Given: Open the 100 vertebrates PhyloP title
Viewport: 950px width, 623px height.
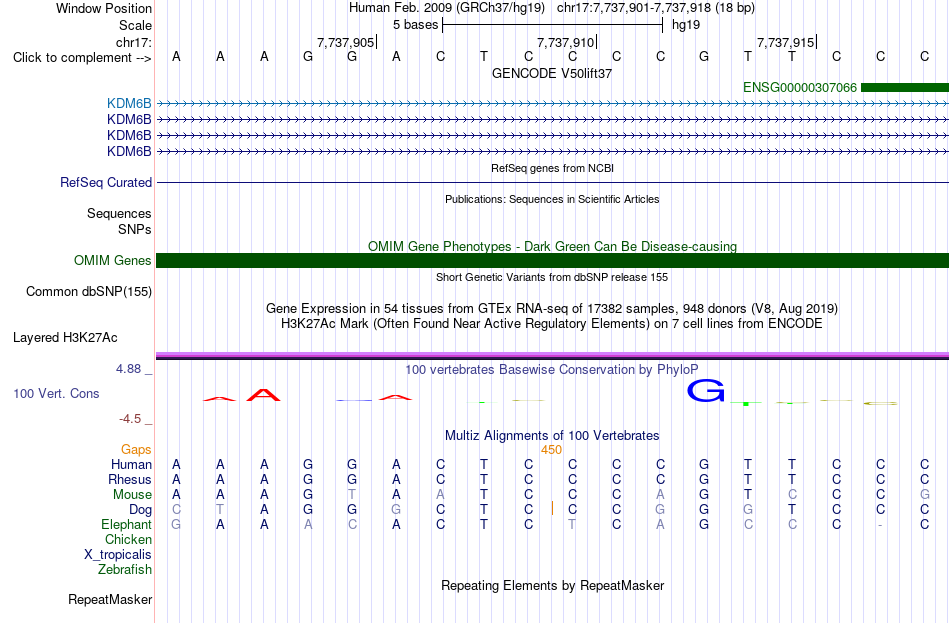Looking at the screenshot, I should [552, 370].
